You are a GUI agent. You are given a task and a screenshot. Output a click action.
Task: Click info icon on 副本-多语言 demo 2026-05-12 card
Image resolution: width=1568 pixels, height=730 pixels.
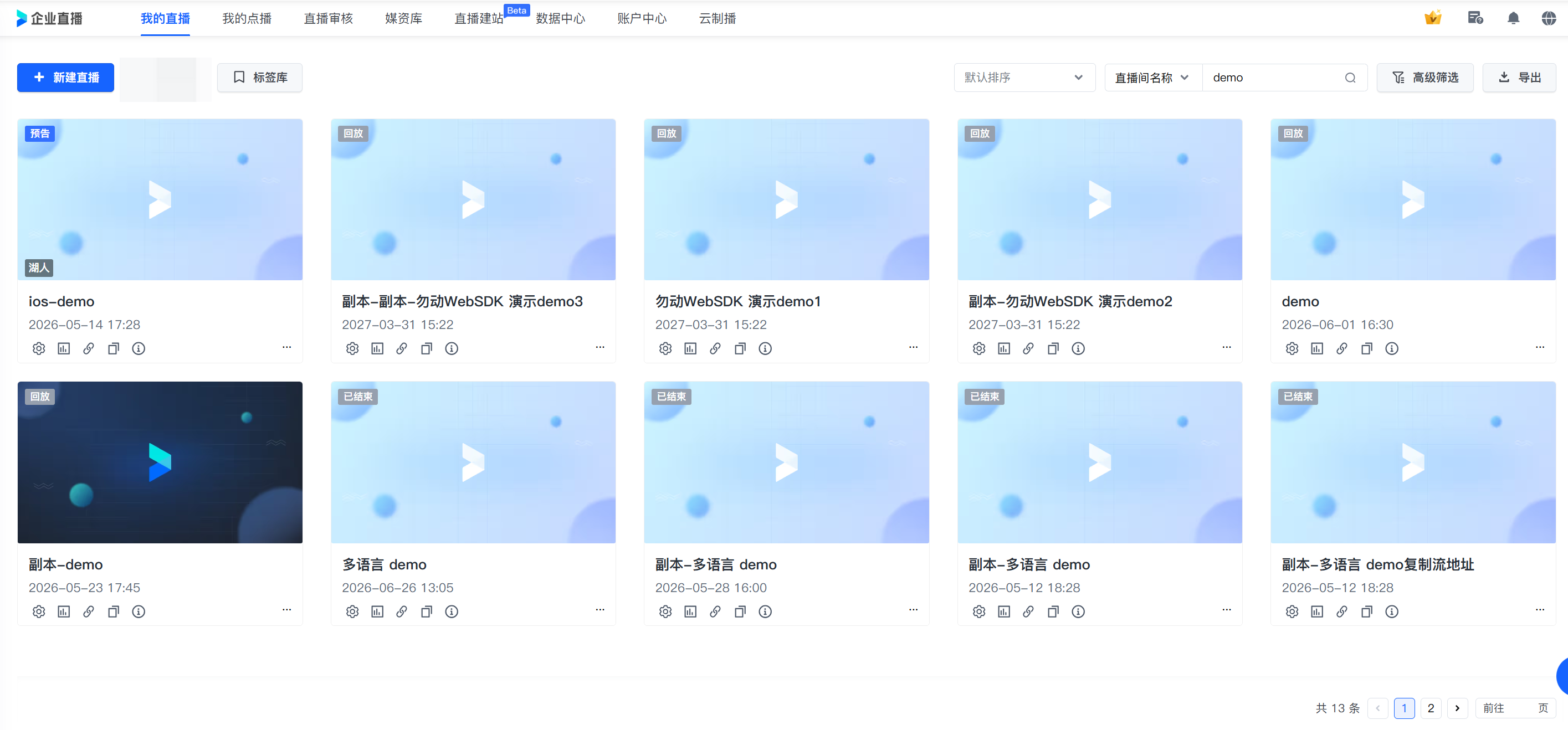(x=1078, y=611)
